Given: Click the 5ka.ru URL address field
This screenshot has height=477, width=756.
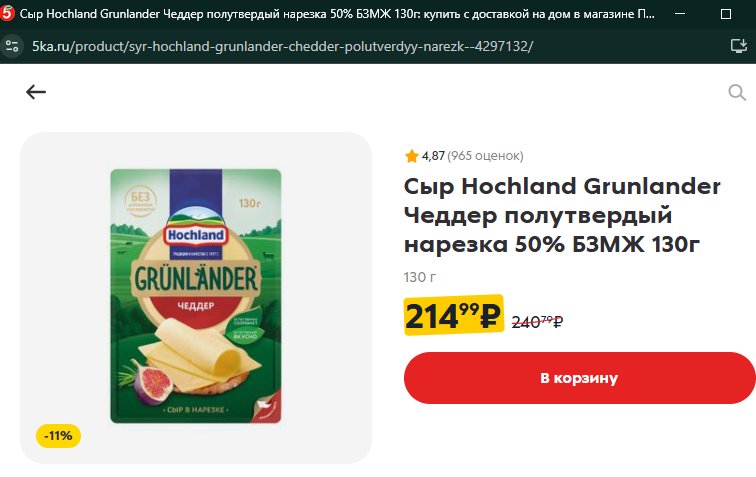Looking at the screenshot, I should tap(283, 46).
